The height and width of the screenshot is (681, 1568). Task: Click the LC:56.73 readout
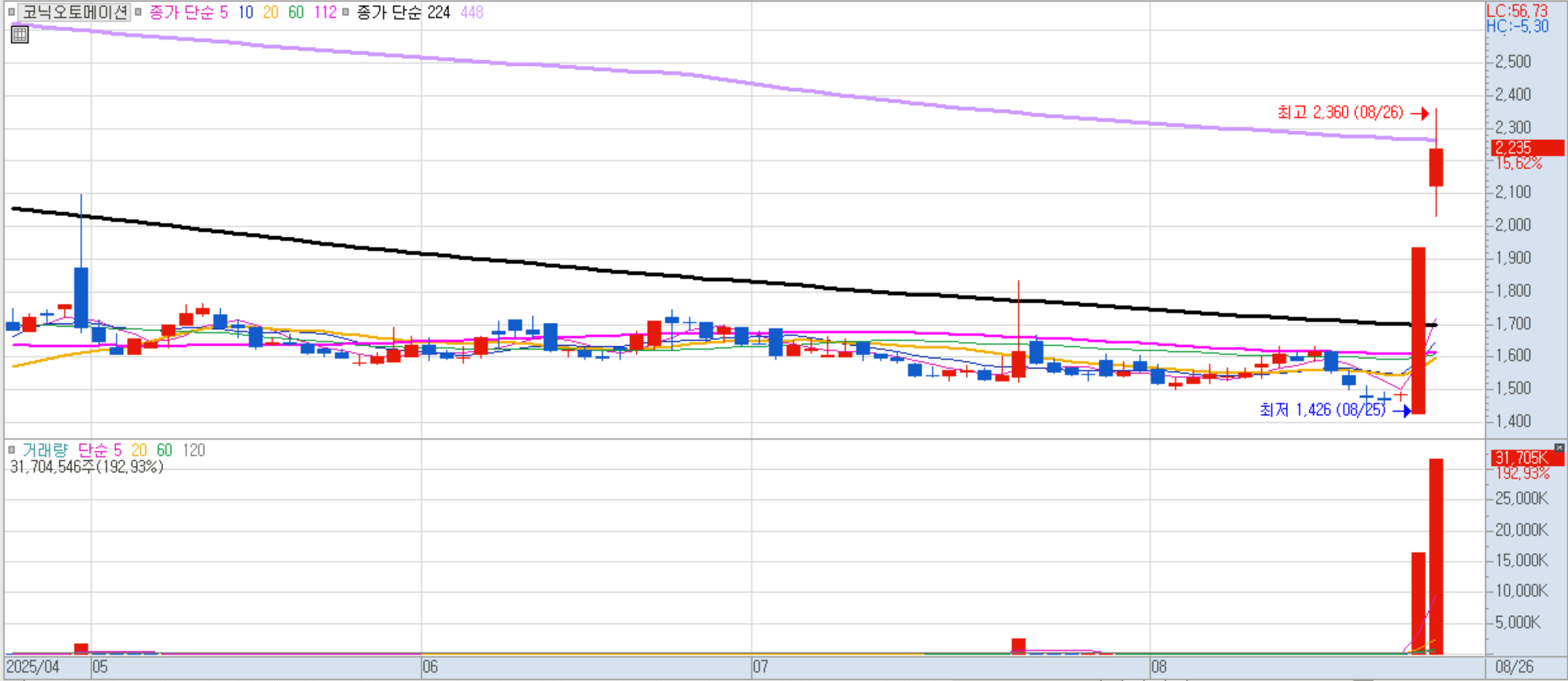point(1517,11)
